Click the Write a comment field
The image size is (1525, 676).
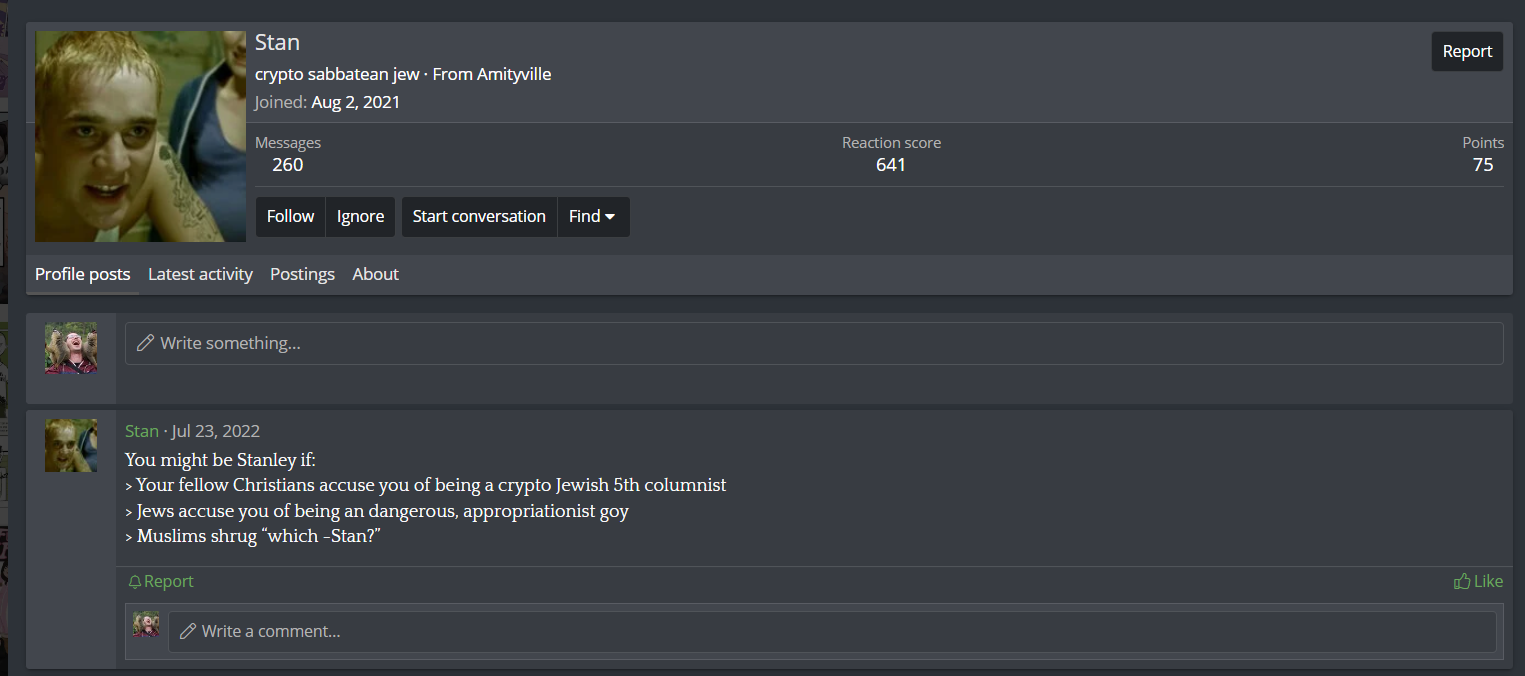[x=832, y=632]
